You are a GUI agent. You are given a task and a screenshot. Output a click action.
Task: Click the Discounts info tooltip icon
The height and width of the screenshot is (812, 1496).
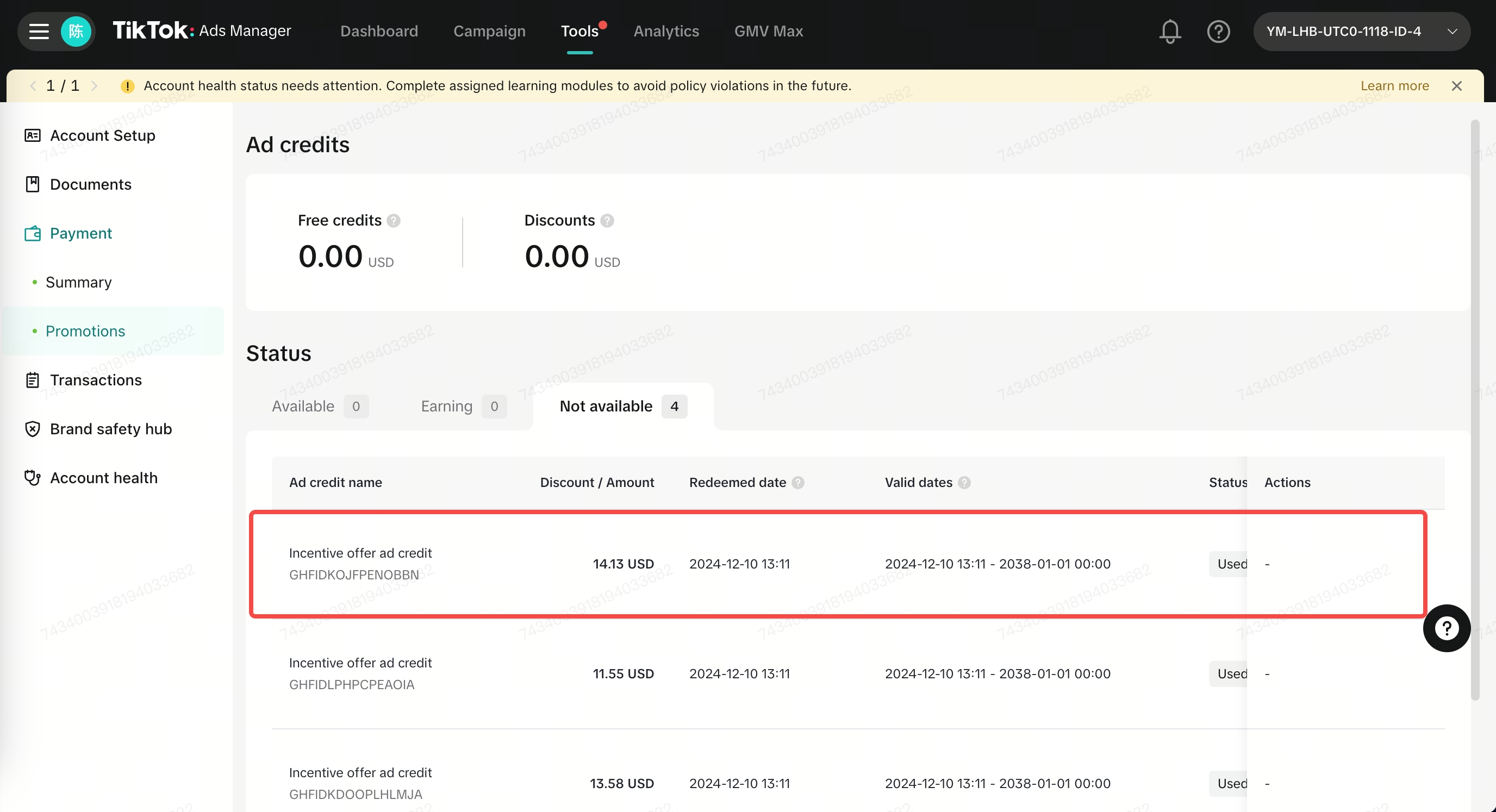pos(607,221)
